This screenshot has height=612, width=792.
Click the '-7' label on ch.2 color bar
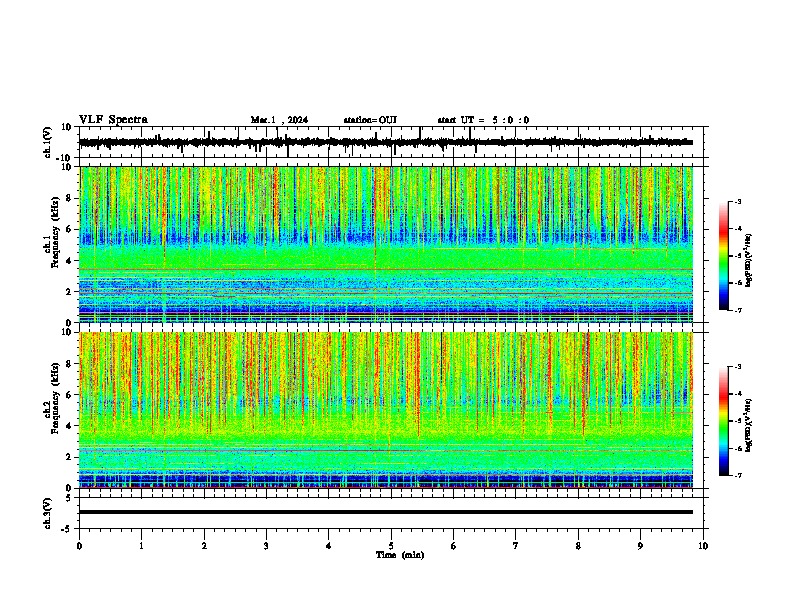(737, 476)
